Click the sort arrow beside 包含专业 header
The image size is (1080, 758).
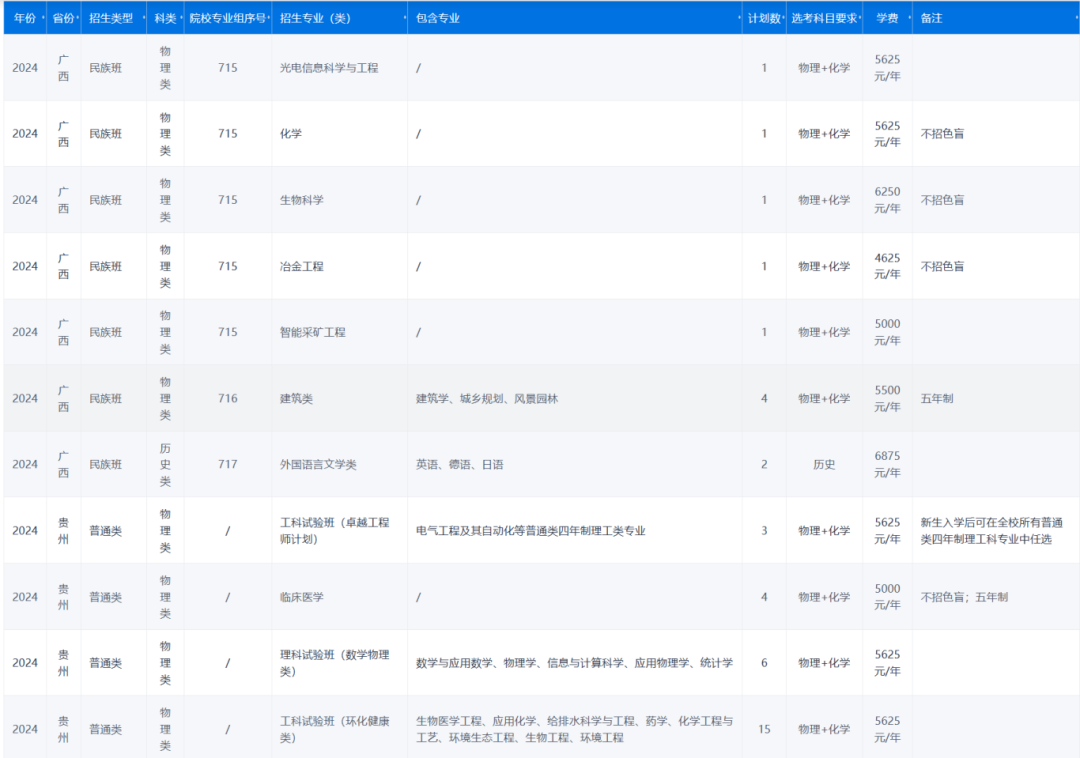pos(740,18)
